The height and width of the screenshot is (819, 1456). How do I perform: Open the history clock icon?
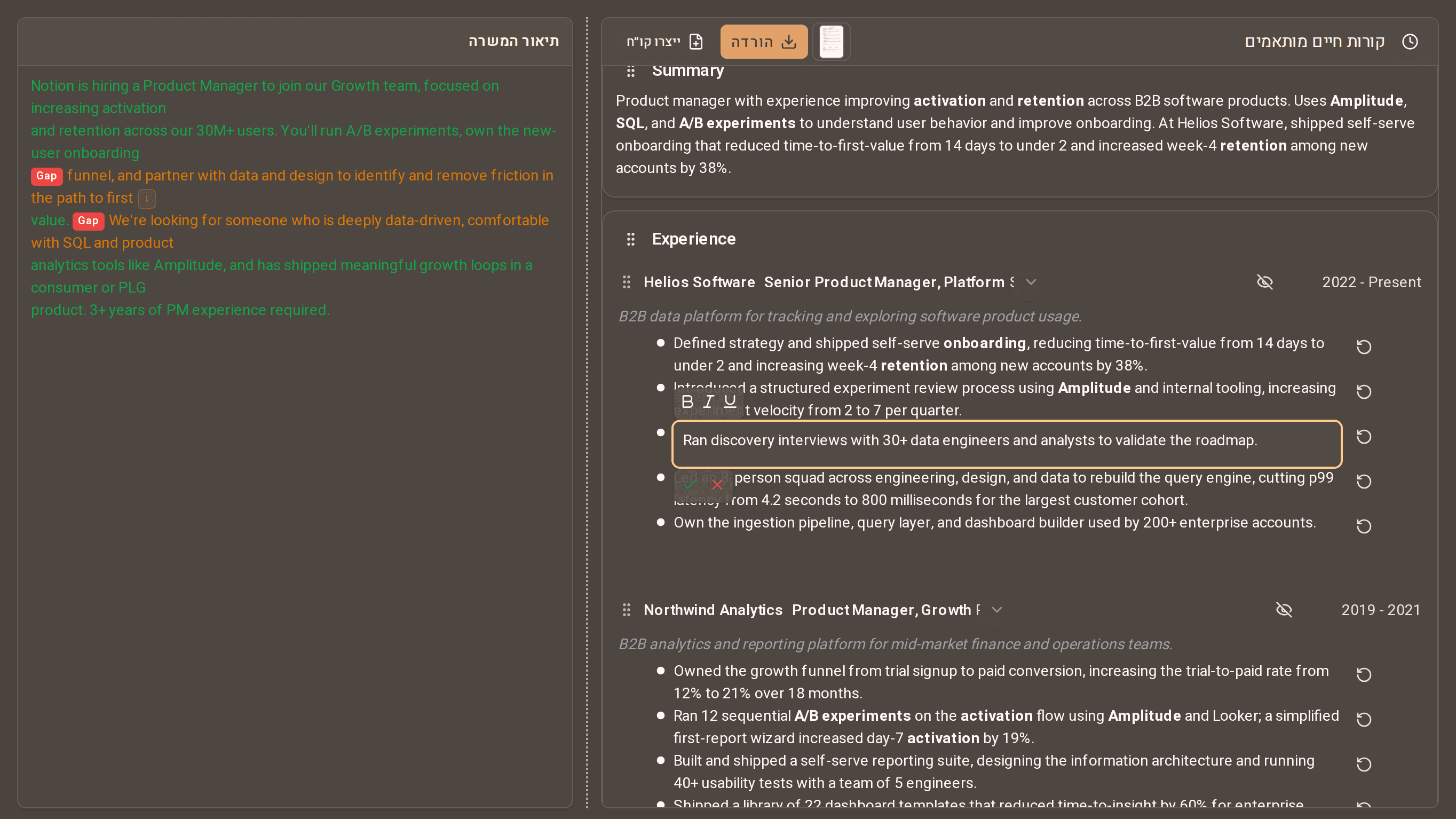pyautogui.click(x=1410, y=41)
